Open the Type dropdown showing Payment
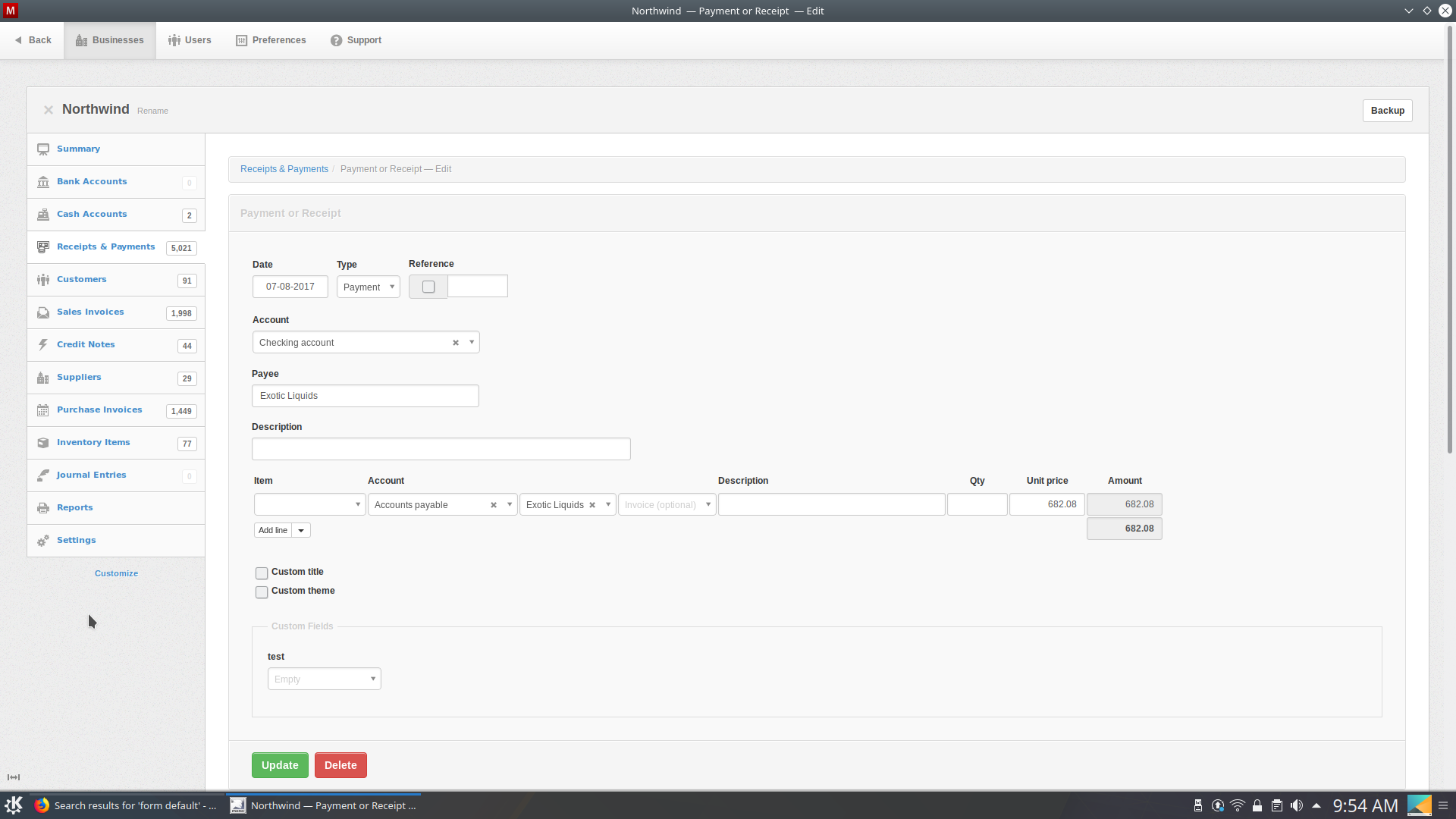 point(368,287)
